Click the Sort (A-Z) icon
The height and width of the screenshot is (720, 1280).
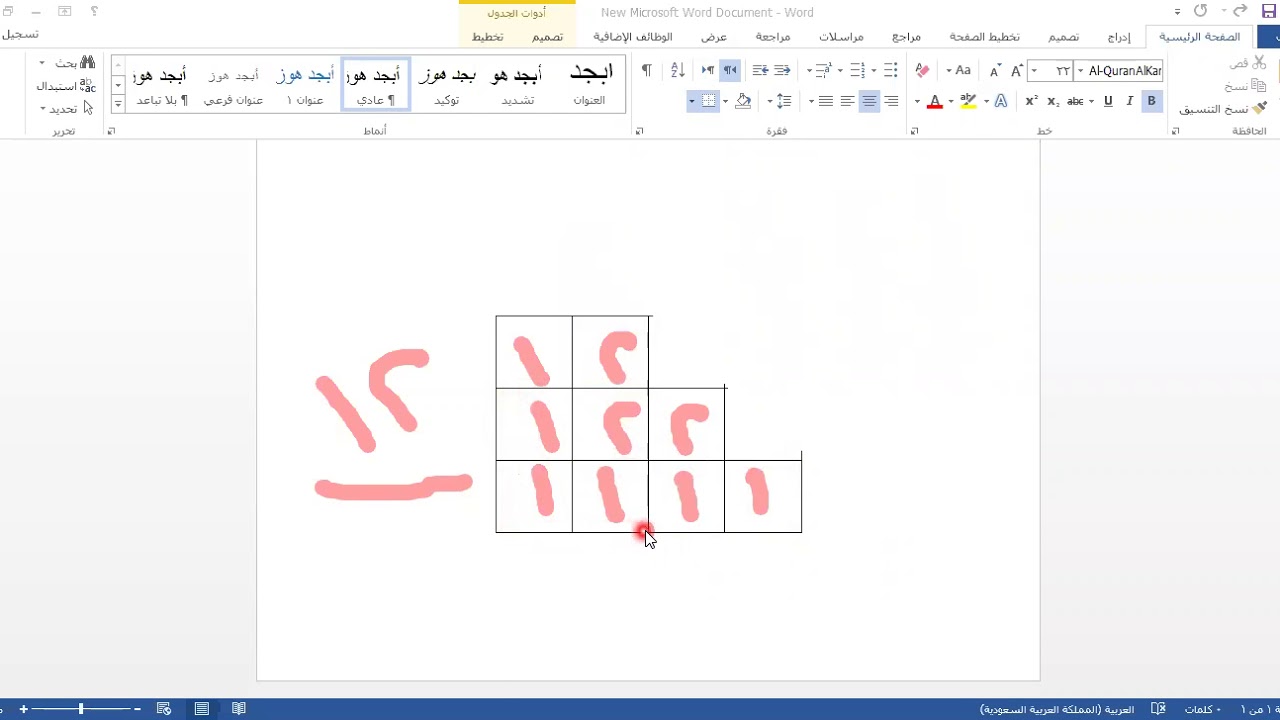coord(678,71)
